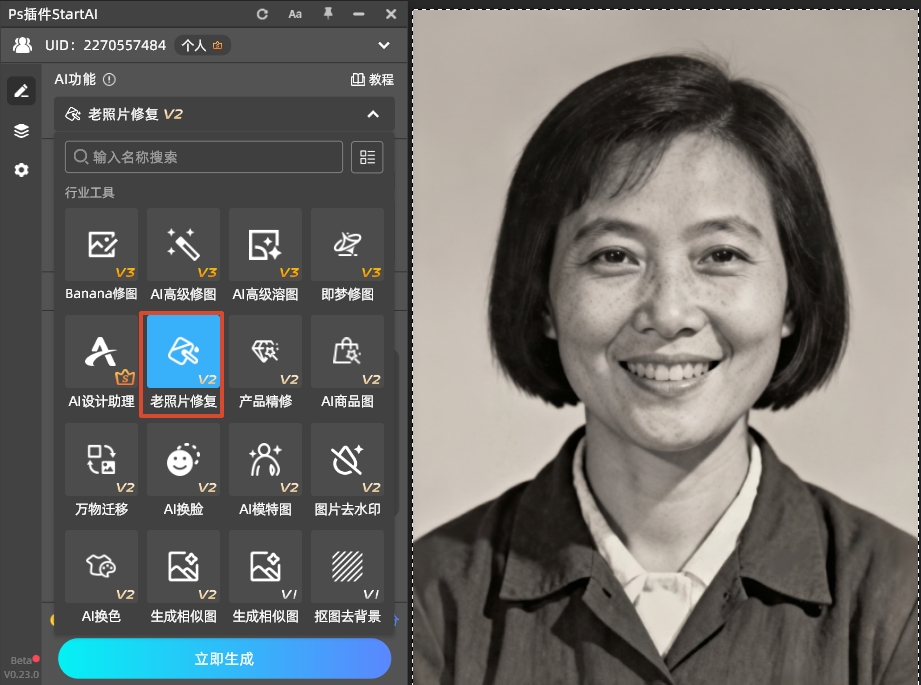Open the 产品精修 product retouching tool
This screenshot has height=685, width=921.
[x=265, y=352]
